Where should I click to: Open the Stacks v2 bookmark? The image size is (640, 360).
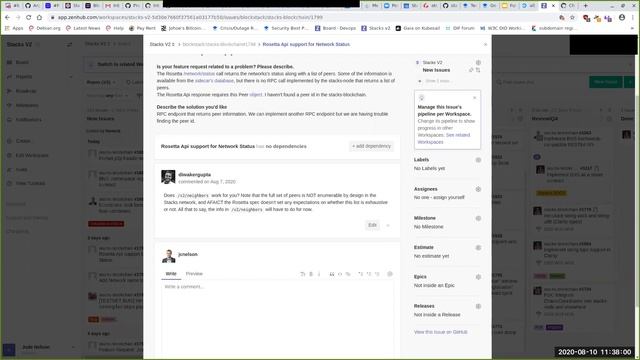click(376, 28)
